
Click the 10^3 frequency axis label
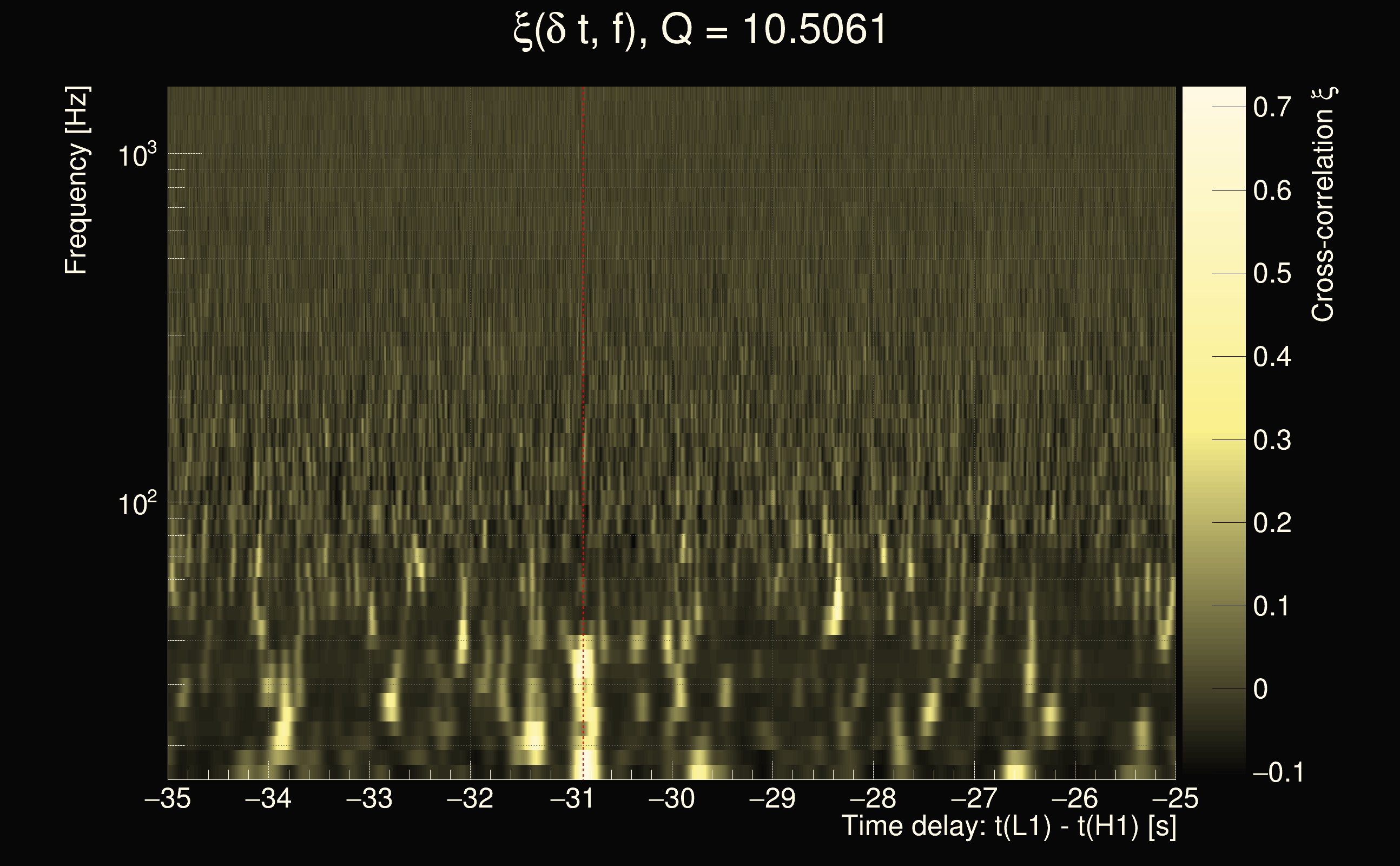click(137, 155)
